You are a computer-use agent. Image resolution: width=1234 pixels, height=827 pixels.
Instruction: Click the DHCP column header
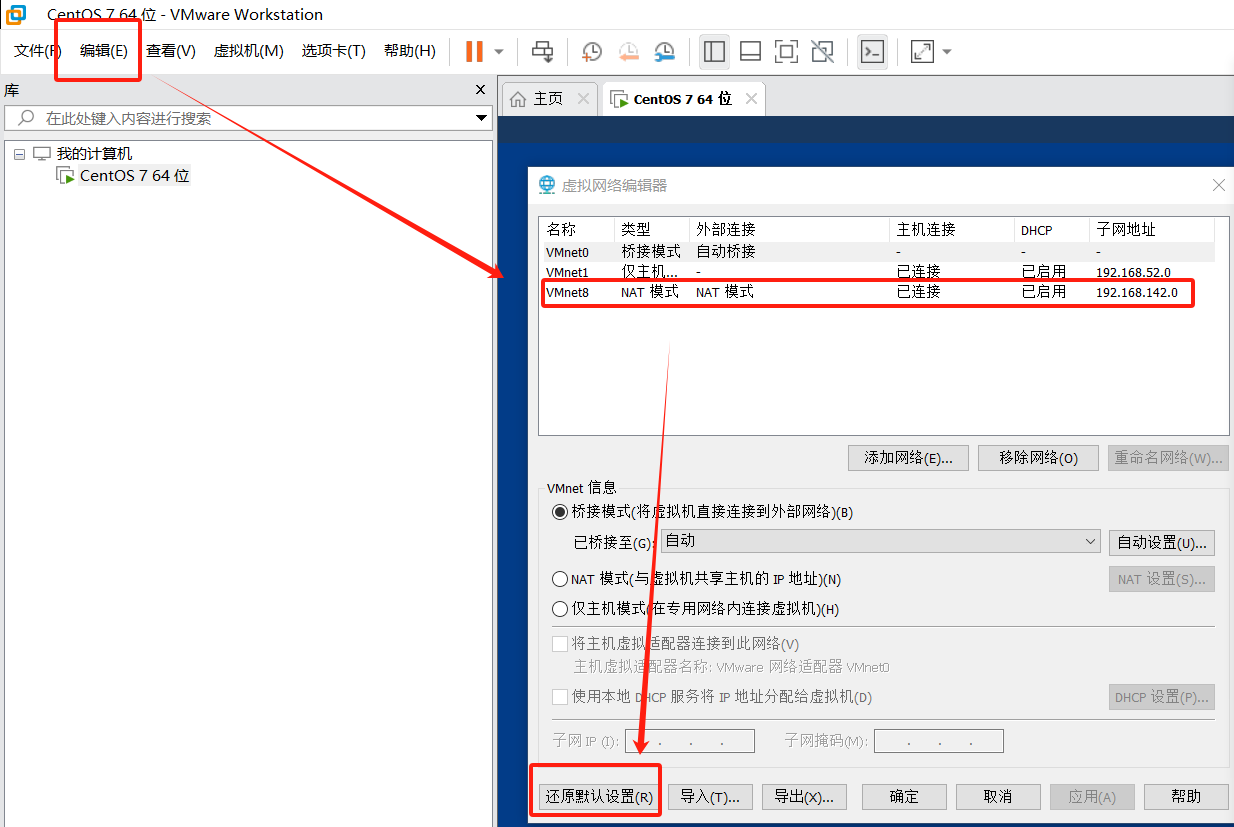click(x=1052, y=230)
